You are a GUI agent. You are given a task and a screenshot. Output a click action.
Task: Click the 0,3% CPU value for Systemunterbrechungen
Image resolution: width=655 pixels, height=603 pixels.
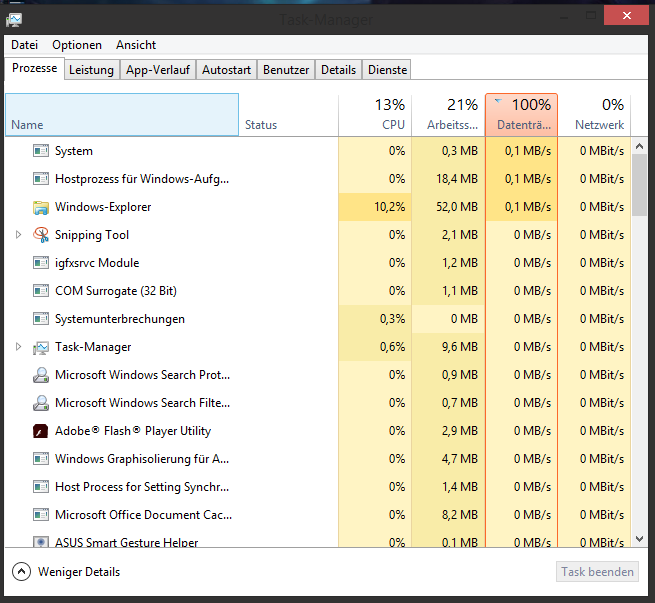[392, 319]
